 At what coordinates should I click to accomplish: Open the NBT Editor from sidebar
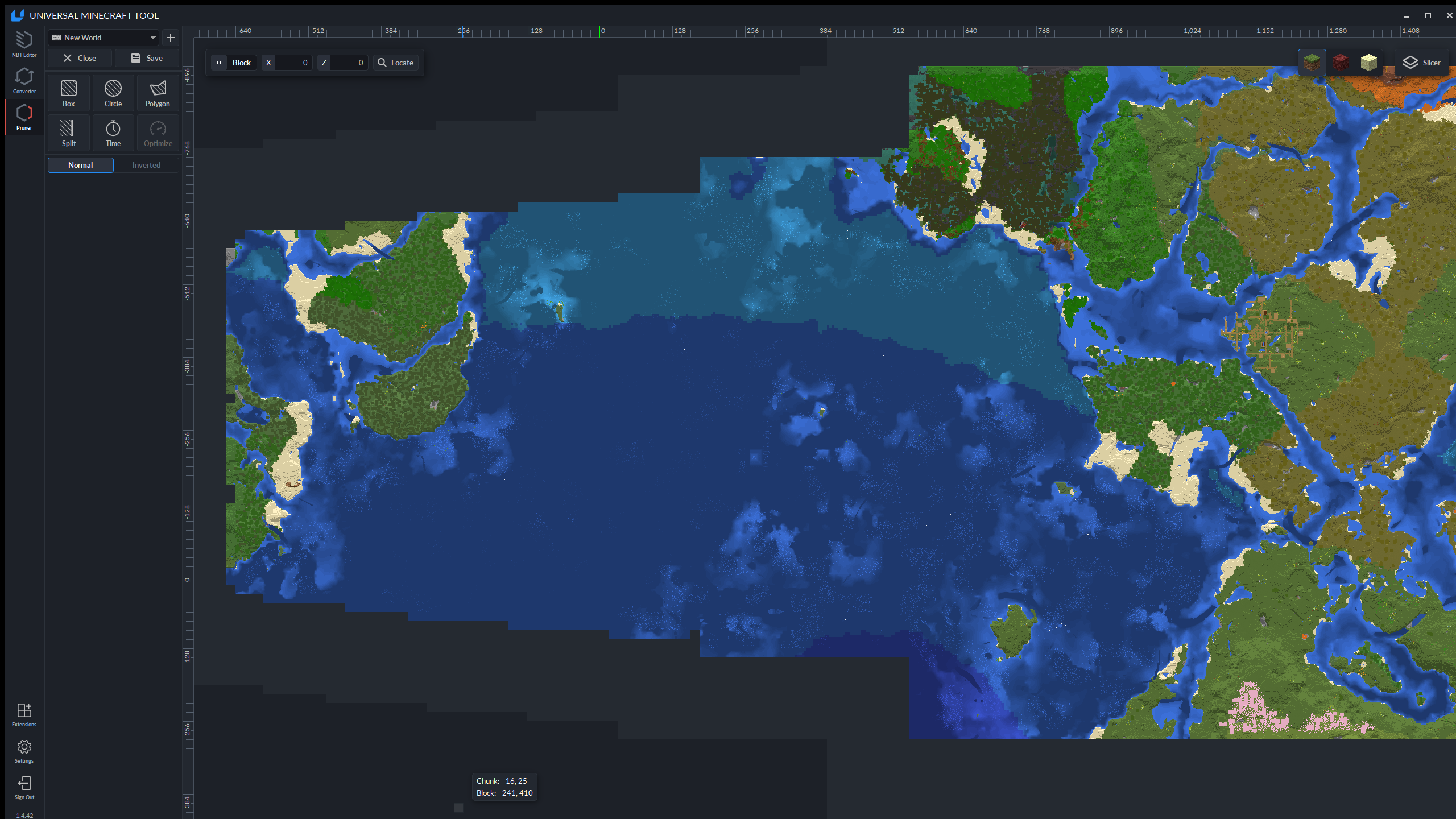tap(24, 44)
